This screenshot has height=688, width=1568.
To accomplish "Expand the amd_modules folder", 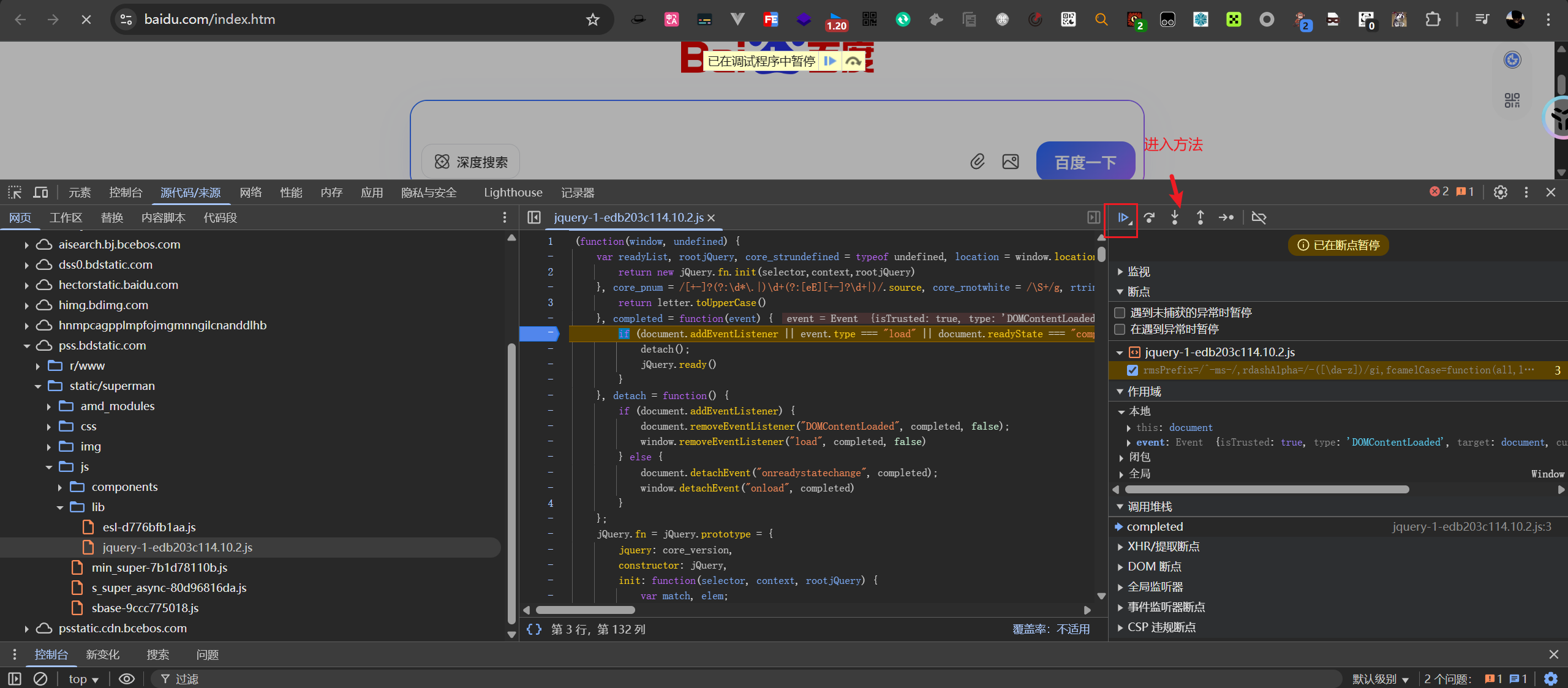I will (49, 406).
